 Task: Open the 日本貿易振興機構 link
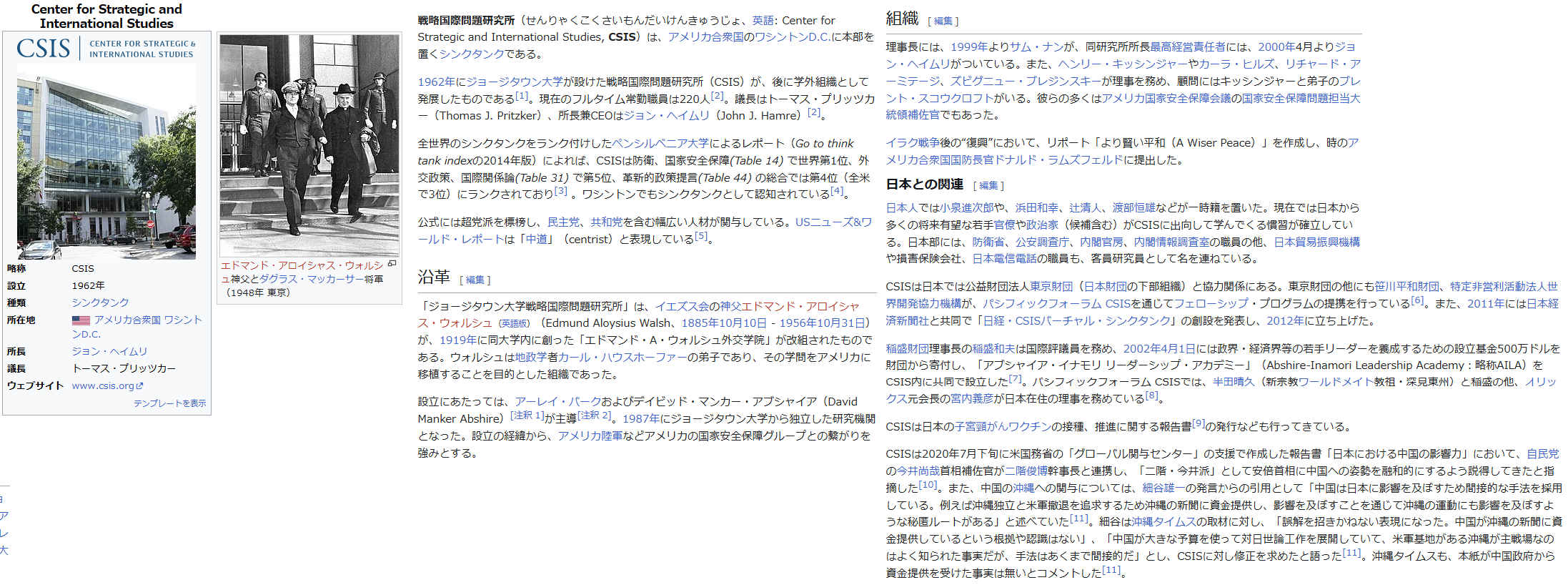pyautogui.click(x=1316, y=242)
